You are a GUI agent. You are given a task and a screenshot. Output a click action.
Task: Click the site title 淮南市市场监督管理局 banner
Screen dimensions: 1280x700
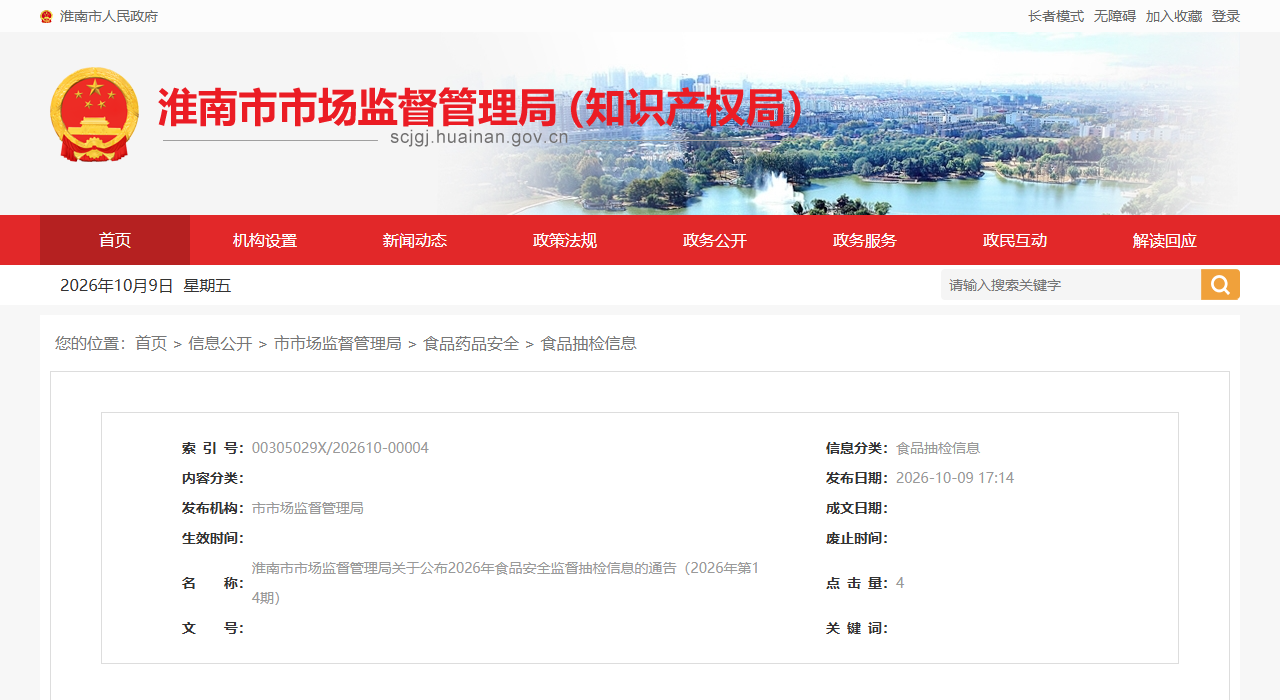pos(481,108)
